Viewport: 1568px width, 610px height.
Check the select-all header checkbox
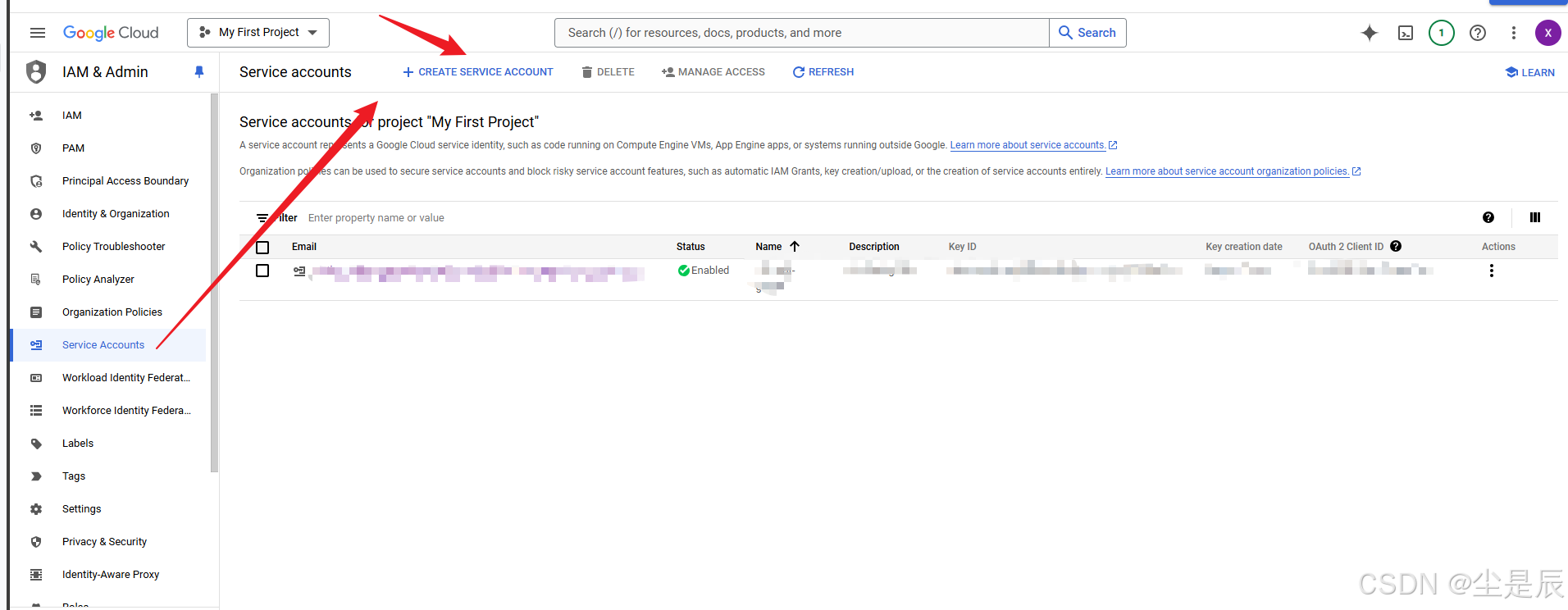[x=262, y=248]
